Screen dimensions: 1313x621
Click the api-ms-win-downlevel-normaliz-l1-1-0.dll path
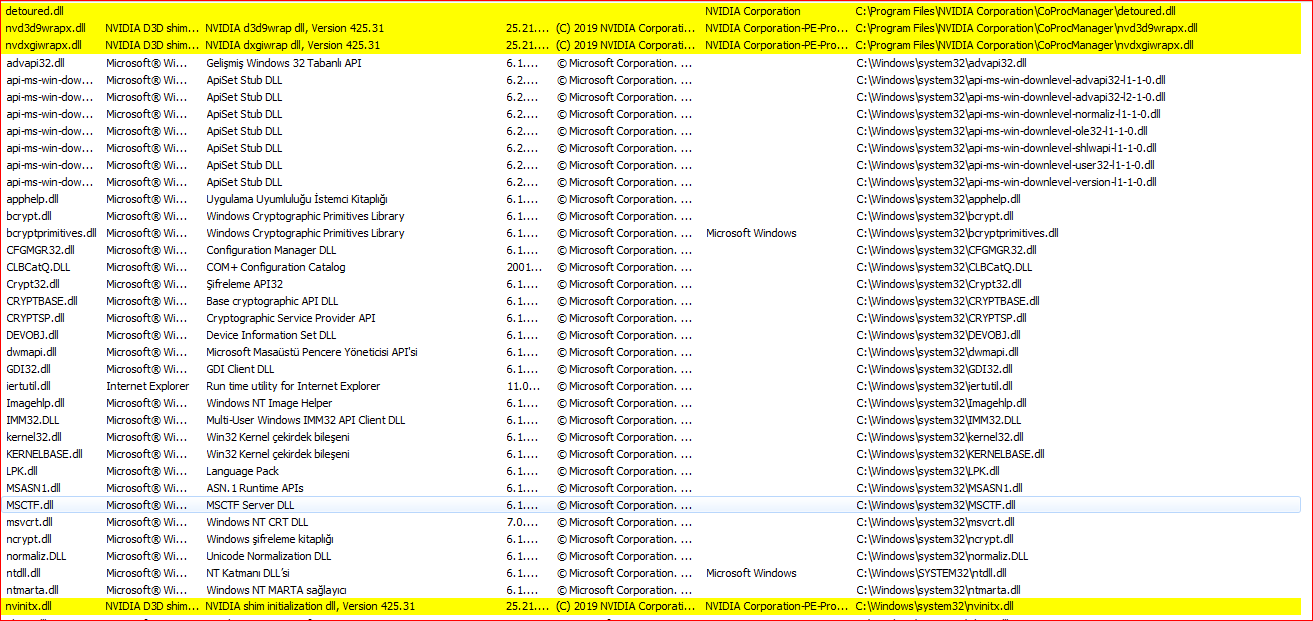coord(1009,114)
